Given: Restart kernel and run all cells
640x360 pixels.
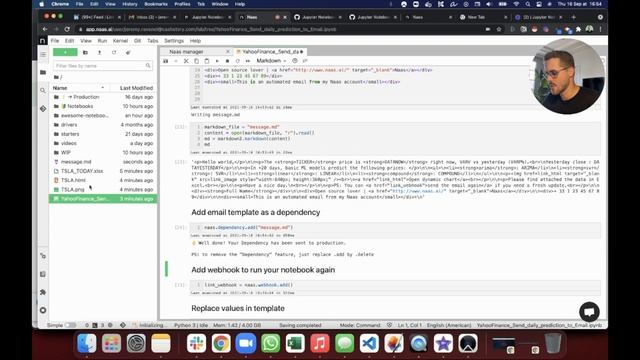Looking at the screenshot, I should pos(248,61).
